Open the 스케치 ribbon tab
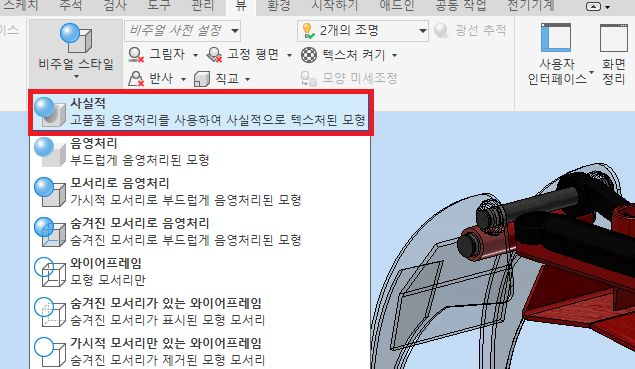Image resolution: width=635 pixels, height=369 pixels. click(x=20, y=6)
